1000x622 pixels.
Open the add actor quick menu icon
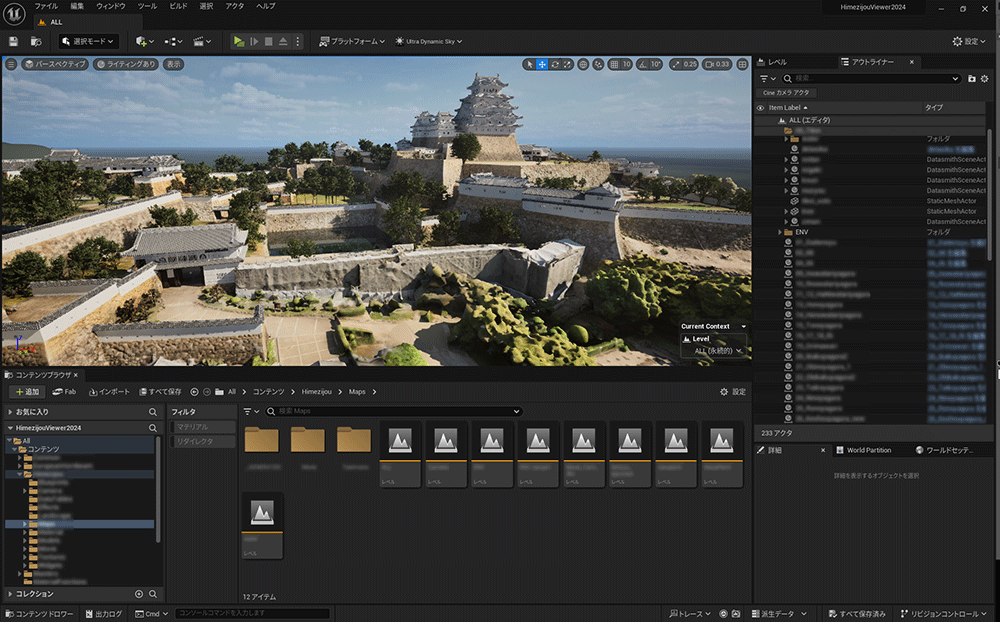pyautogui.click(x=143, y=41)
